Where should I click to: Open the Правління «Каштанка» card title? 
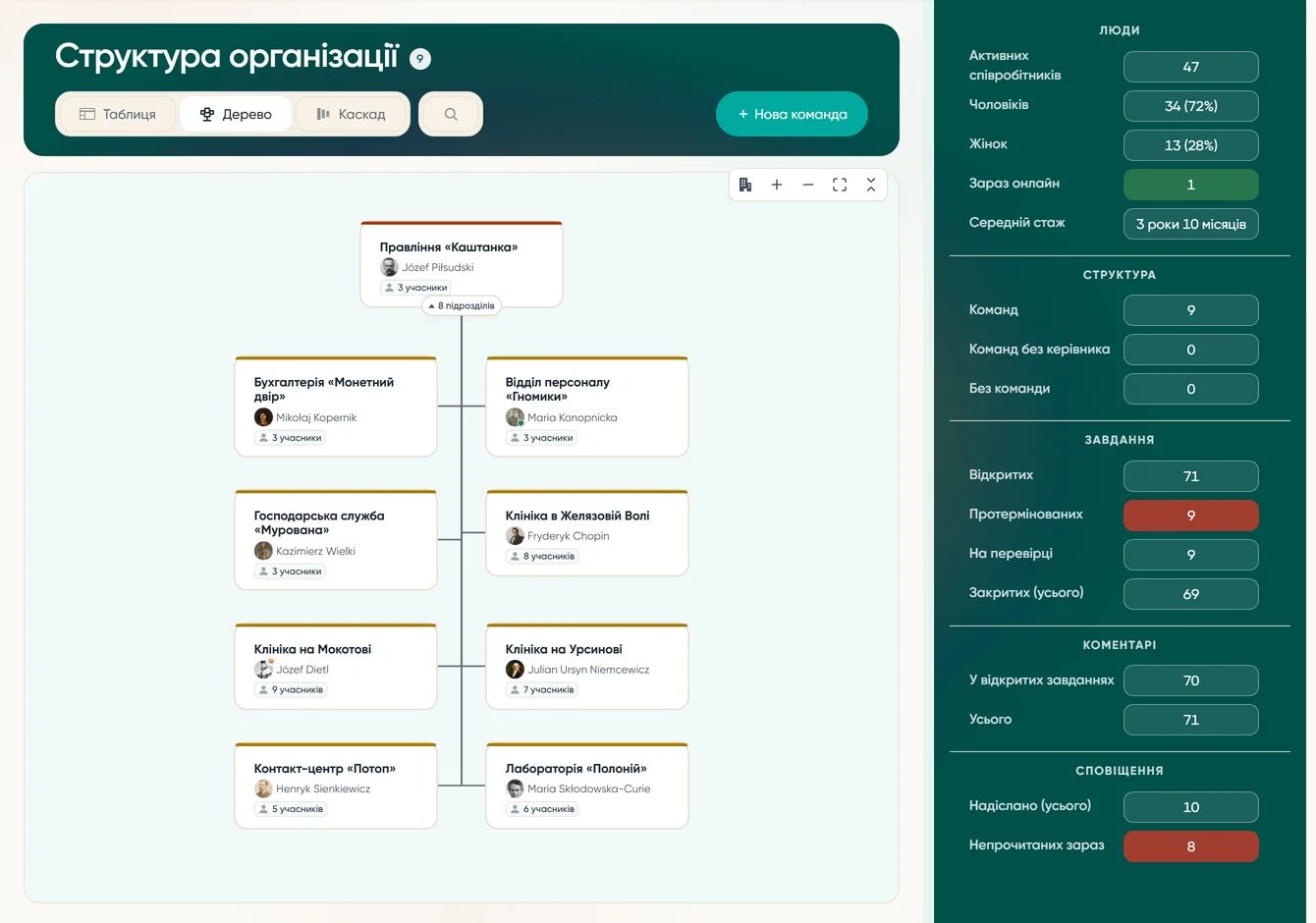pyautogui.click(x=449, y=247)
